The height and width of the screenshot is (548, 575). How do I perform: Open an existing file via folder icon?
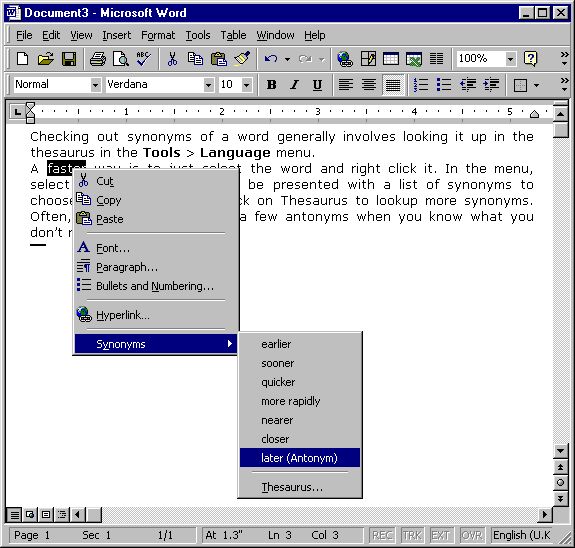pos(45,59)
